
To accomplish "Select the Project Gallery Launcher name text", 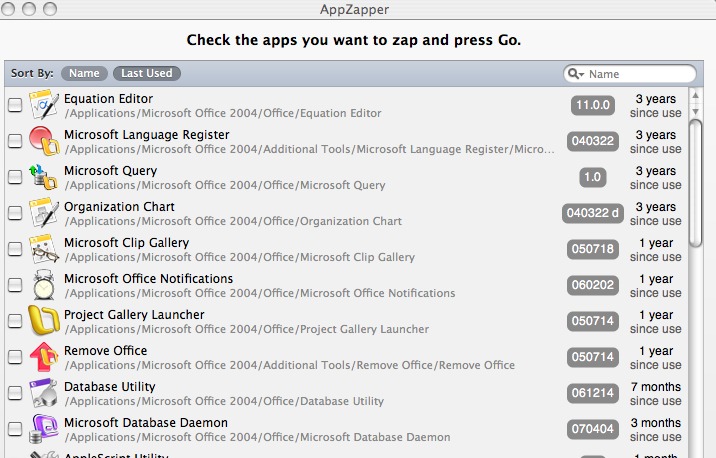I will point(134,315).
